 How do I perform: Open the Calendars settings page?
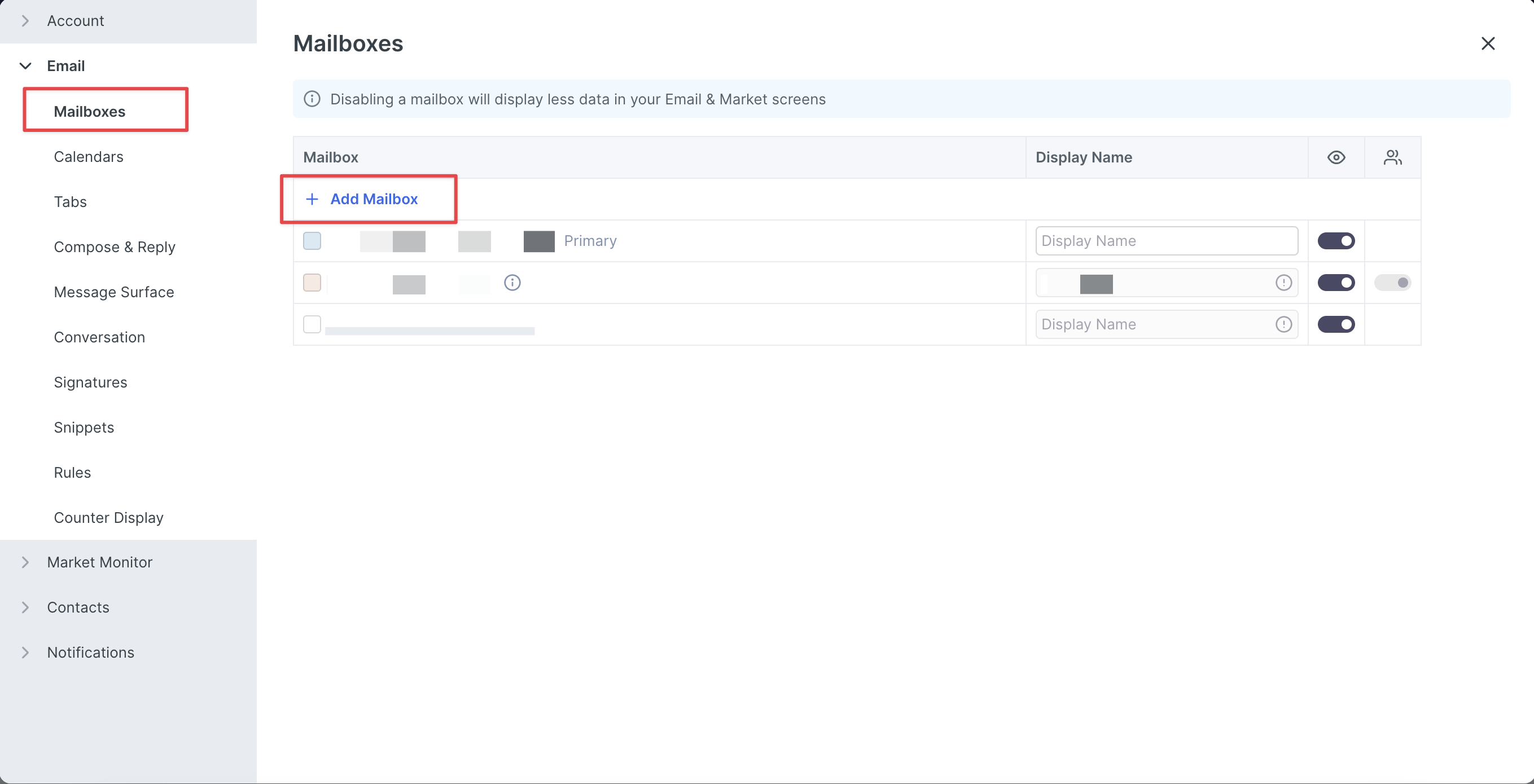[89, 157]
